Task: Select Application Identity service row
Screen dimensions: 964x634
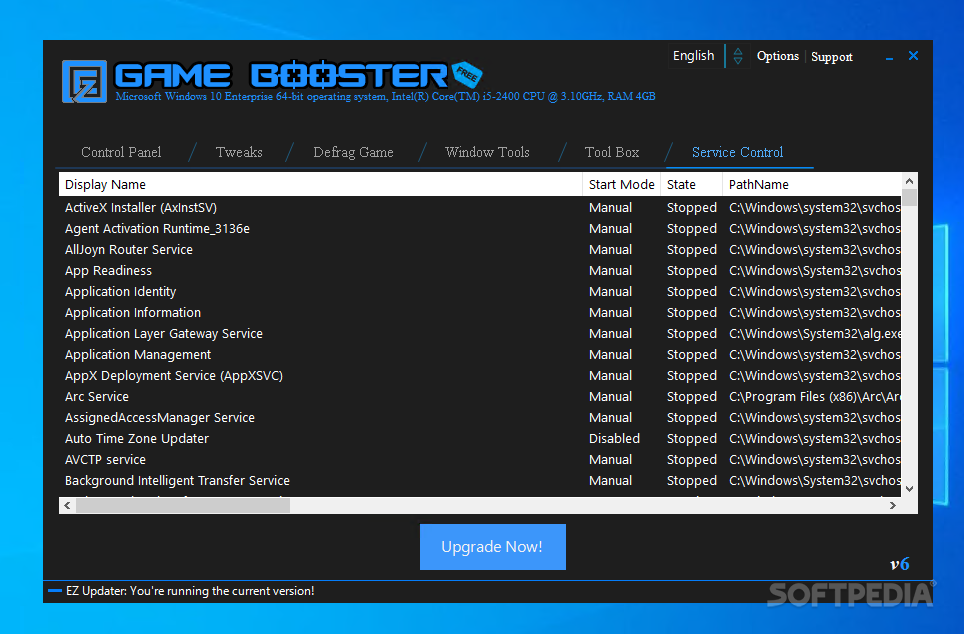Action: click(480, 291)
